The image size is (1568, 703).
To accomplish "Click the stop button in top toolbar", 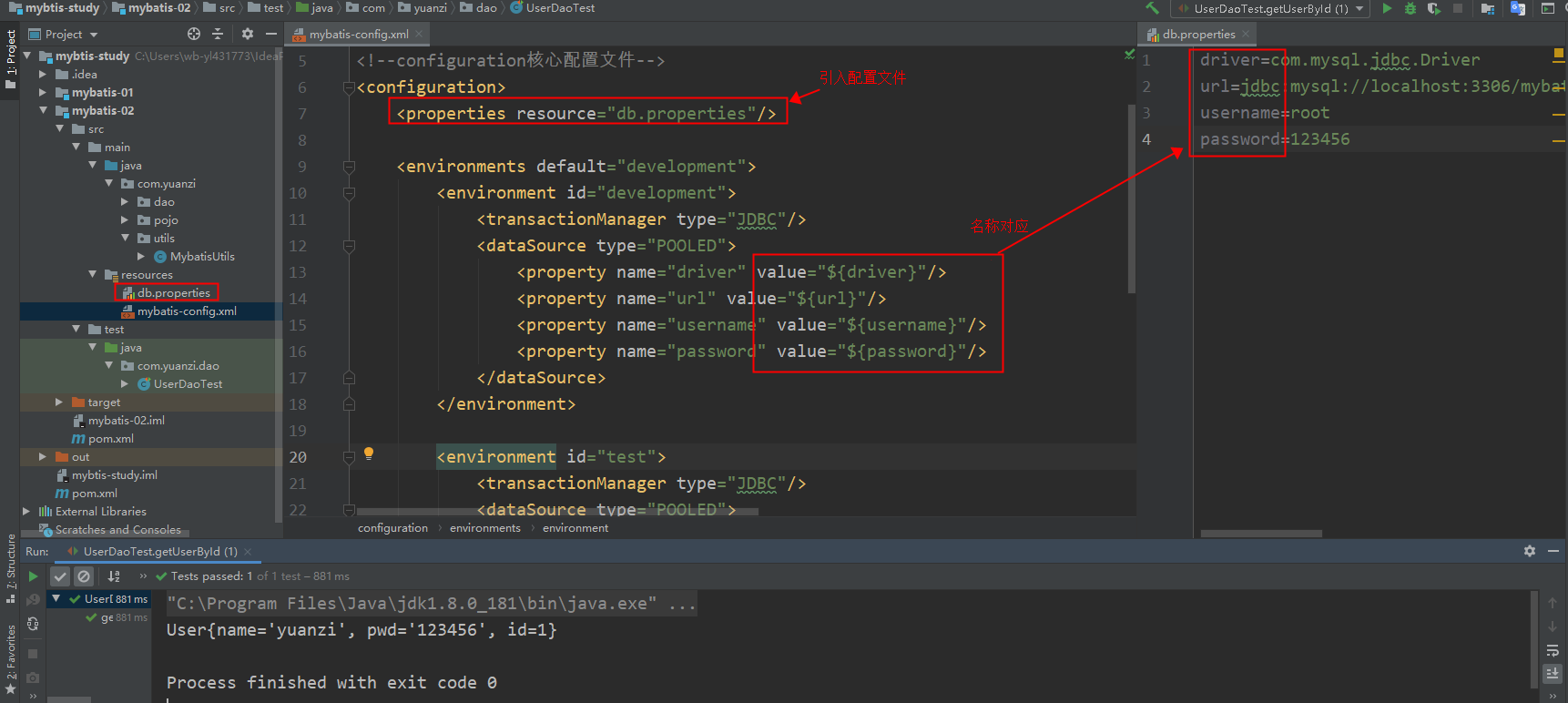I will (x=1458, y=8).
